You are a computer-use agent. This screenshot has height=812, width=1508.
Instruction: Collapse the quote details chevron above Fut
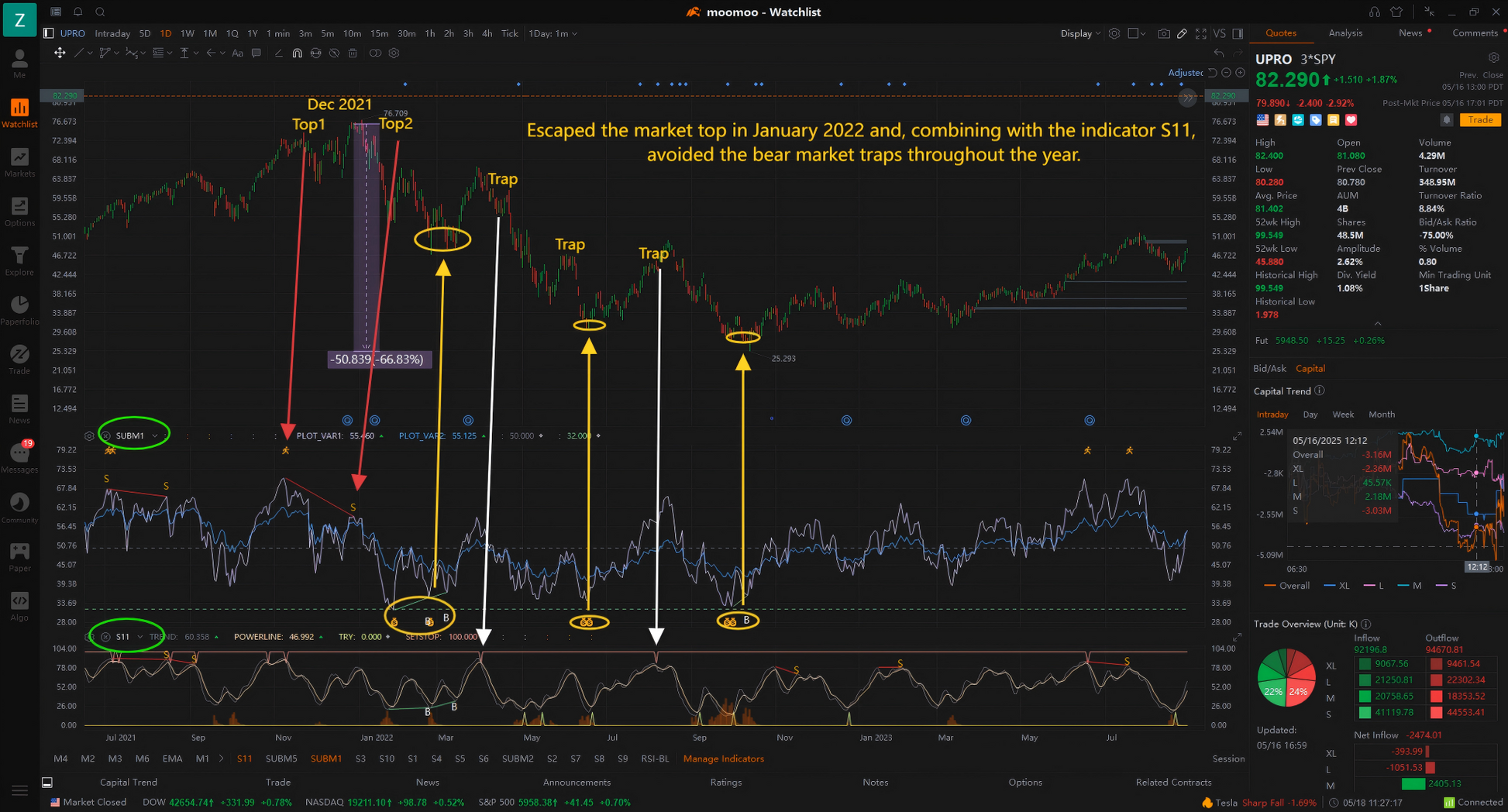[x=1377, y=324]
